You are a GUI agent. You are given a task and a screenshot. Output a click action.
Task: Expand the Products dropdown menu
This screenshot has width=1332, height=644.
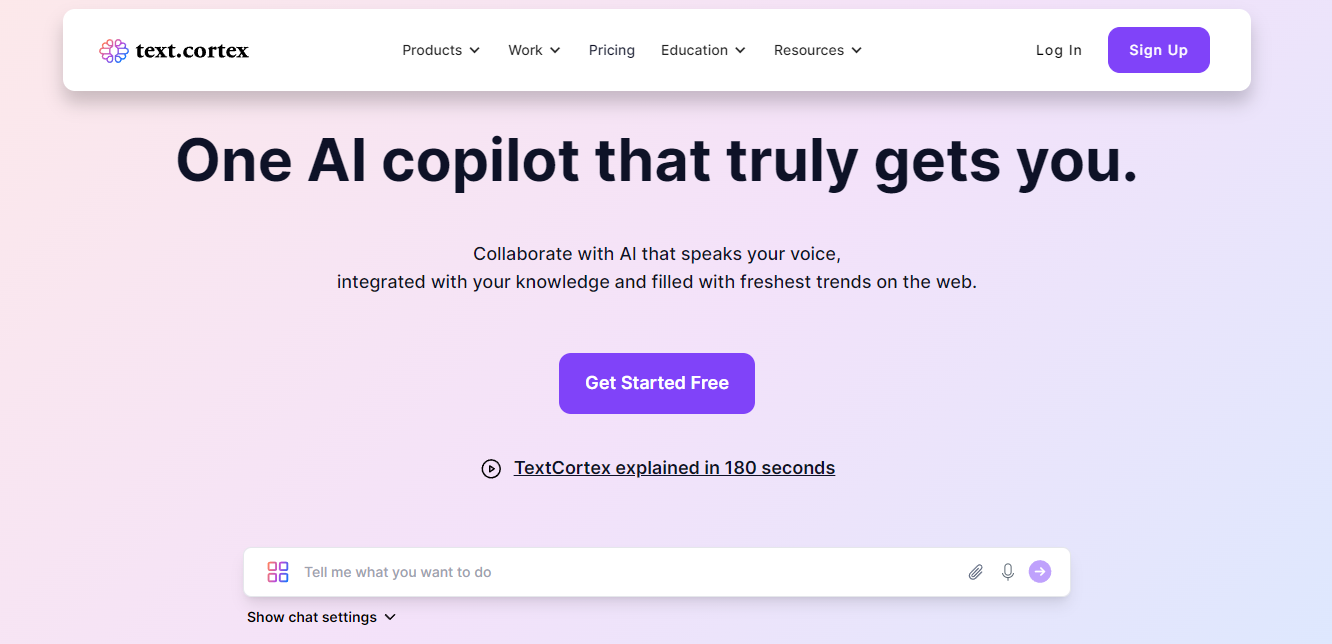point(441,50)
